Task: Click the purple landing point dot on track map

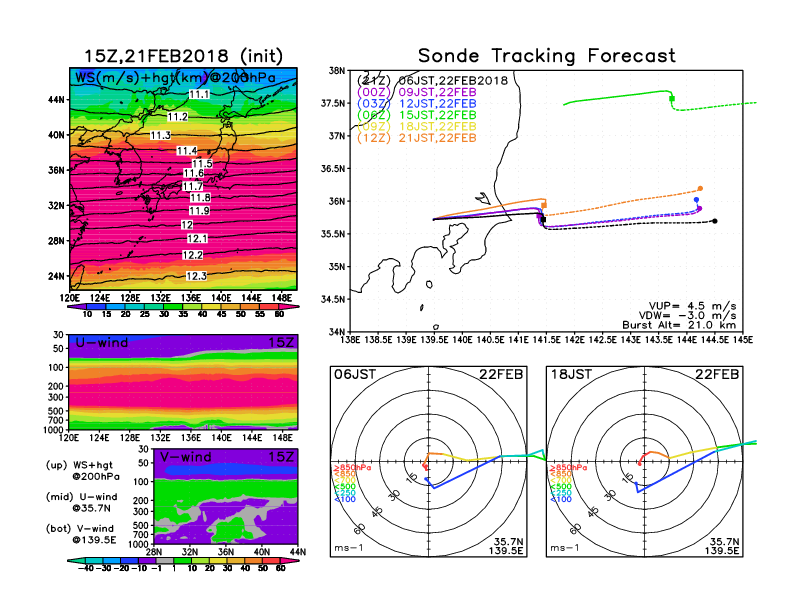Action: point(700,209)
